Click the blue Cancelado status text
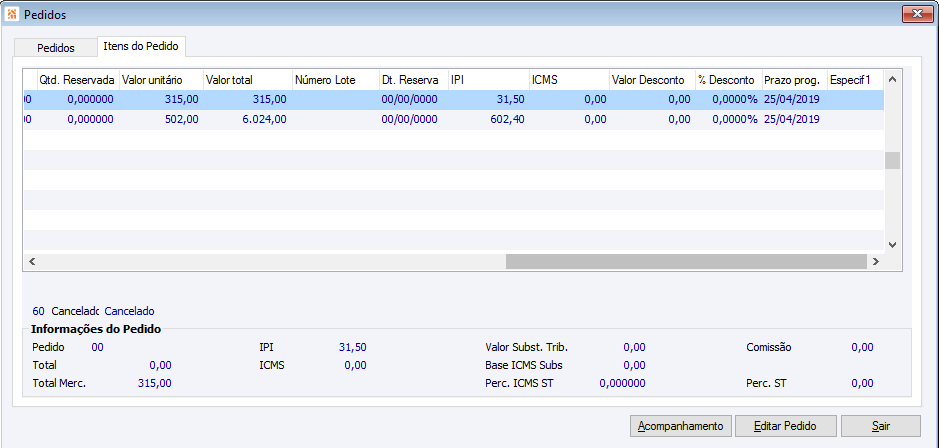 pyautogui.click(x=129, y=311)
